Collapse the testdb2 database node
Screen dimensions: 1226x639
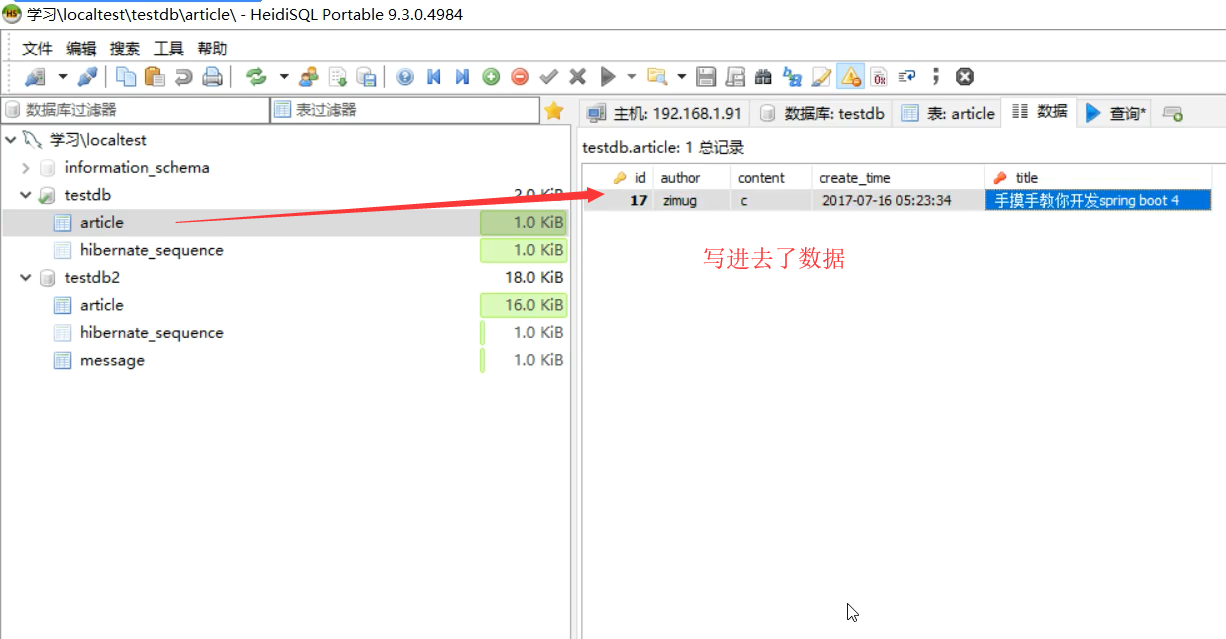(26, 278)
